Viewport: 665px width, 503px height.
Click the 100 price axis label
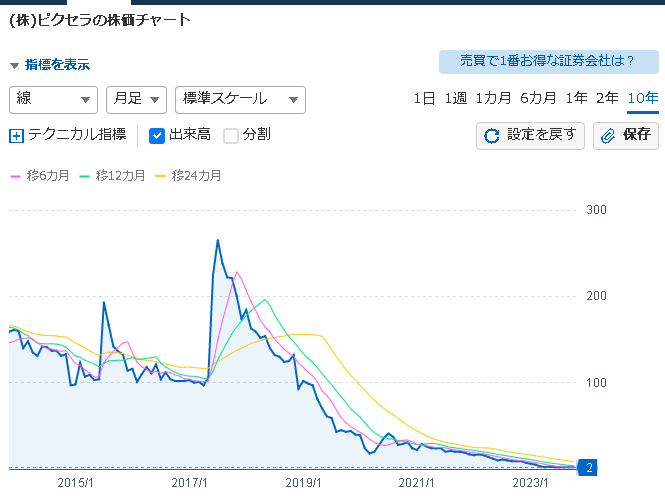click(x=596, y=383)
